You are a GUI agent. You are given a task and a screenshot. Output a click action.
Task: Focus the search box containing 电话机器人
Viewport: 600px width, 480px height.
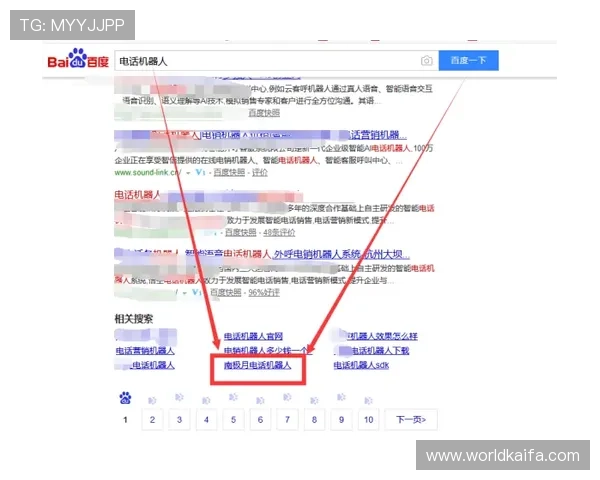click(276, 60)
